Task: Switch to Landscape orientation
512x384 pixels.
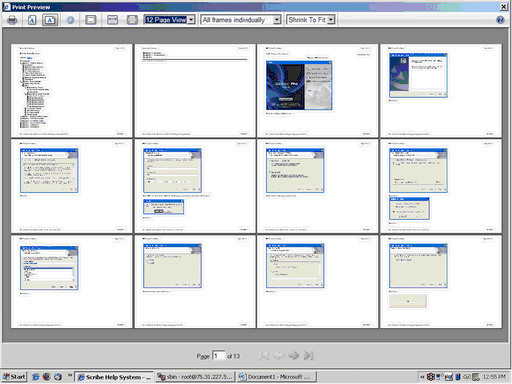Action: [50, 20]
